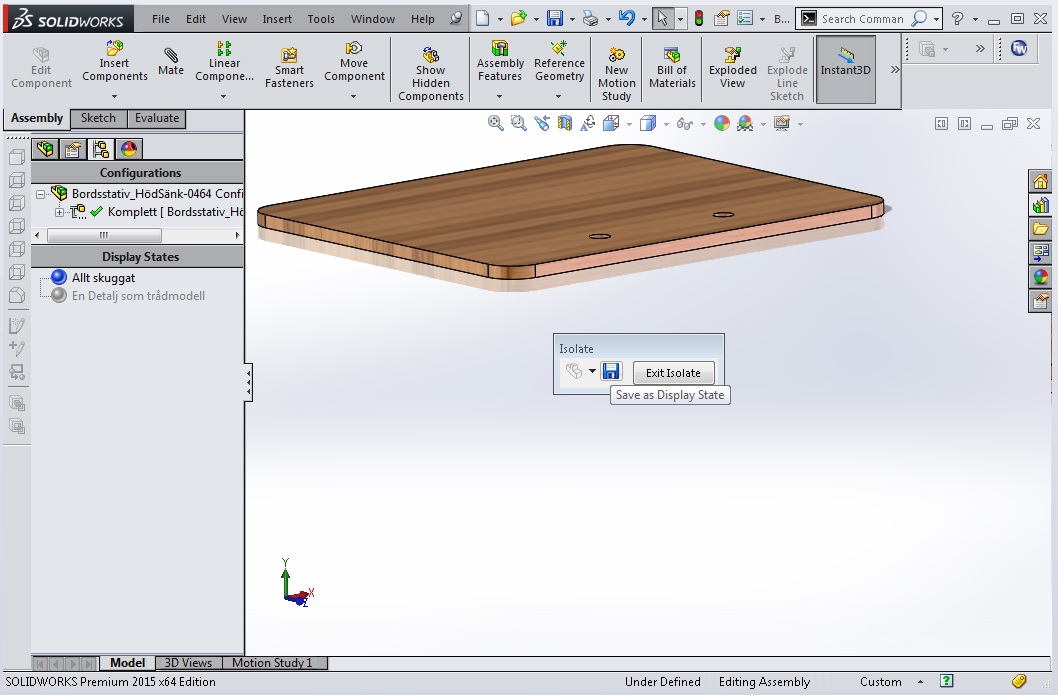Open the ConfigurationManager tab icon
The image size is (1058, 695).
pyautogui.click(x=101, y=149)
